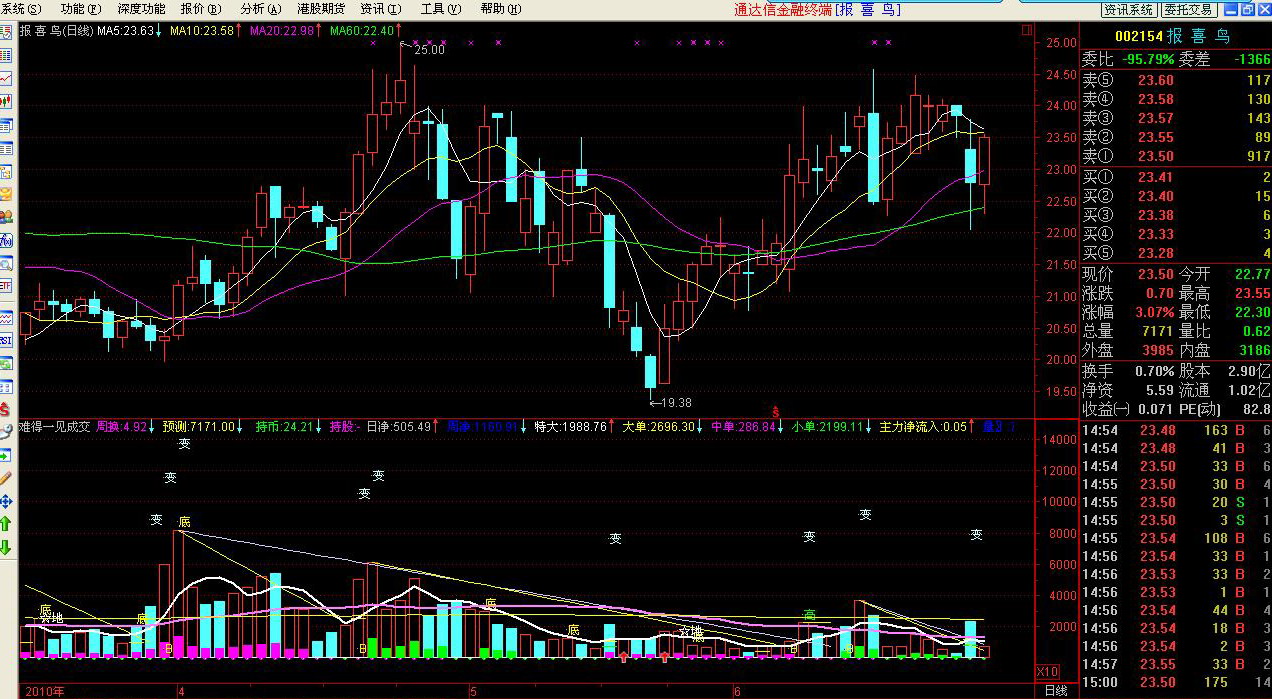Click the 委托交易 button

(x=1187, y=9)
